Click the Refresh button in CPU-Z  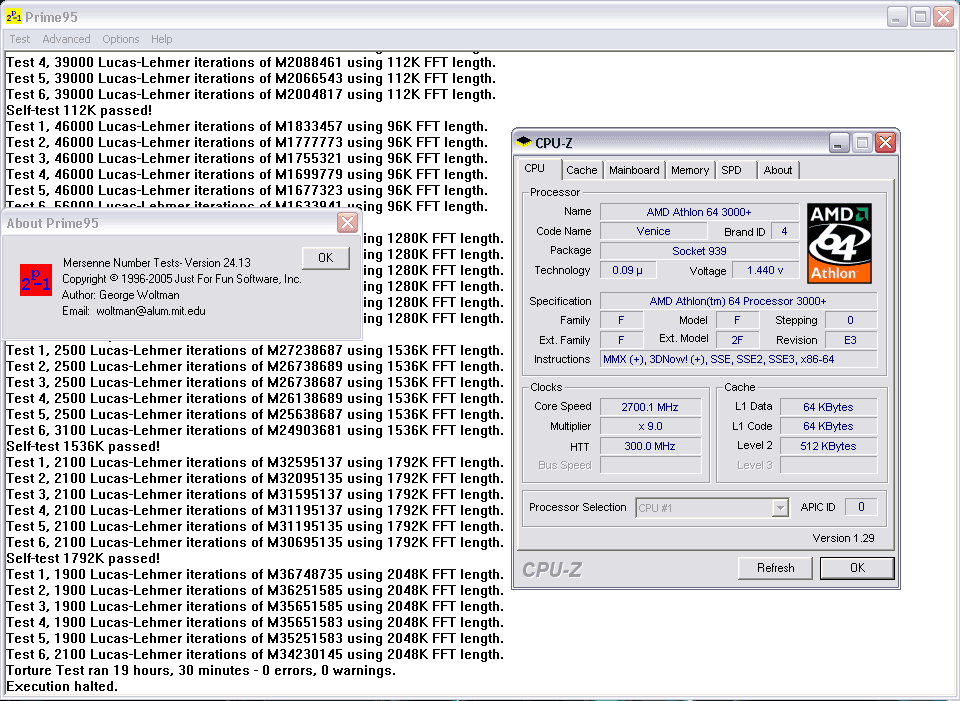coord(775,568)
